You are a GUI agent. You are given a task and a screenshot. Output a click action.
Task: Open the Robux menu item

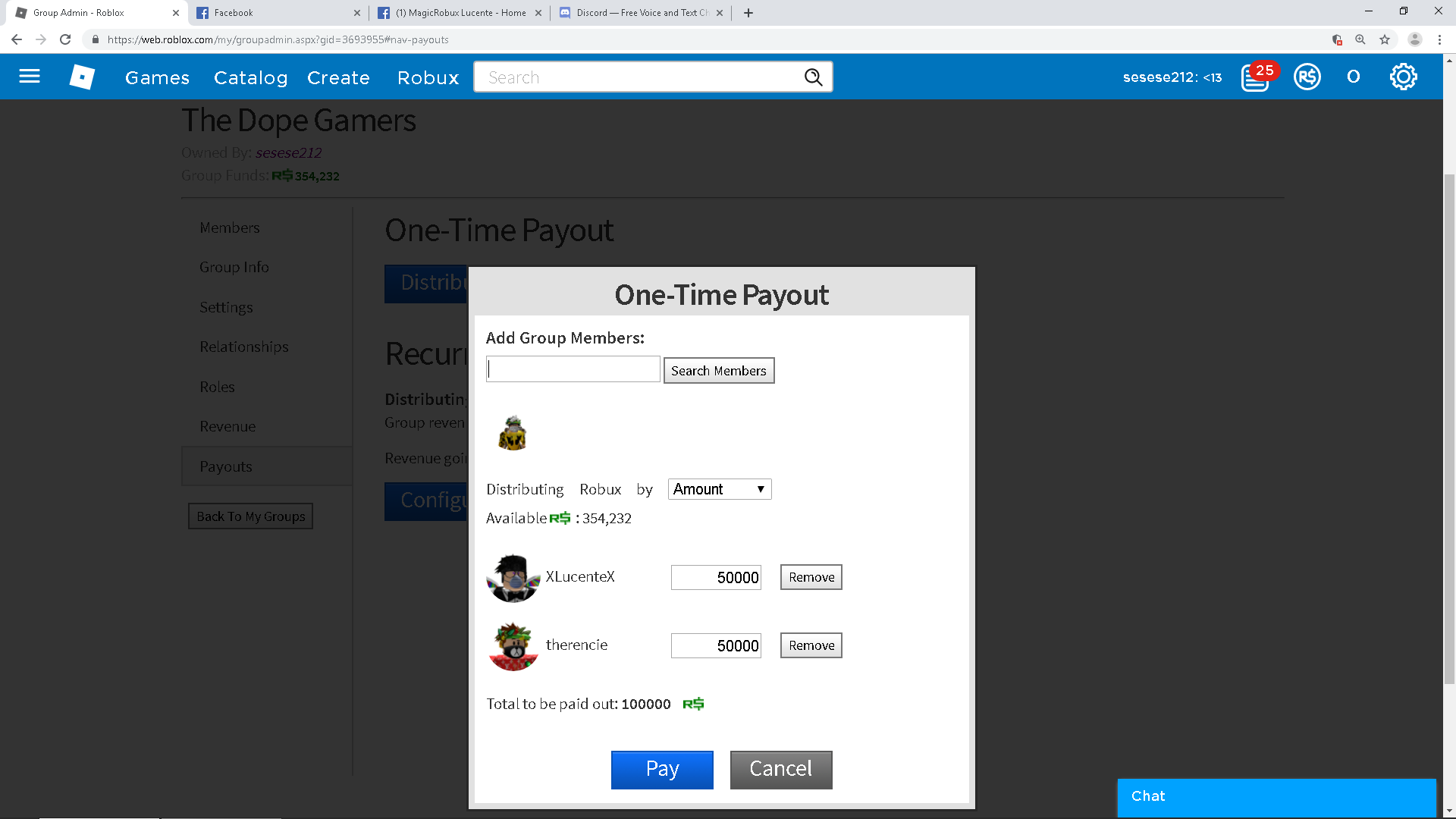click(x=428, y=77)
